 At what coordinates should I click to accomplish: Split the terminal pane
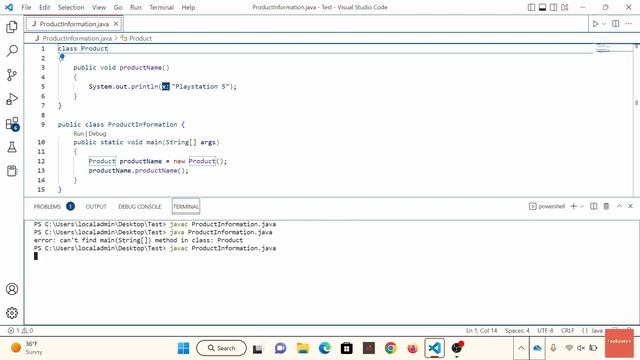593,206
